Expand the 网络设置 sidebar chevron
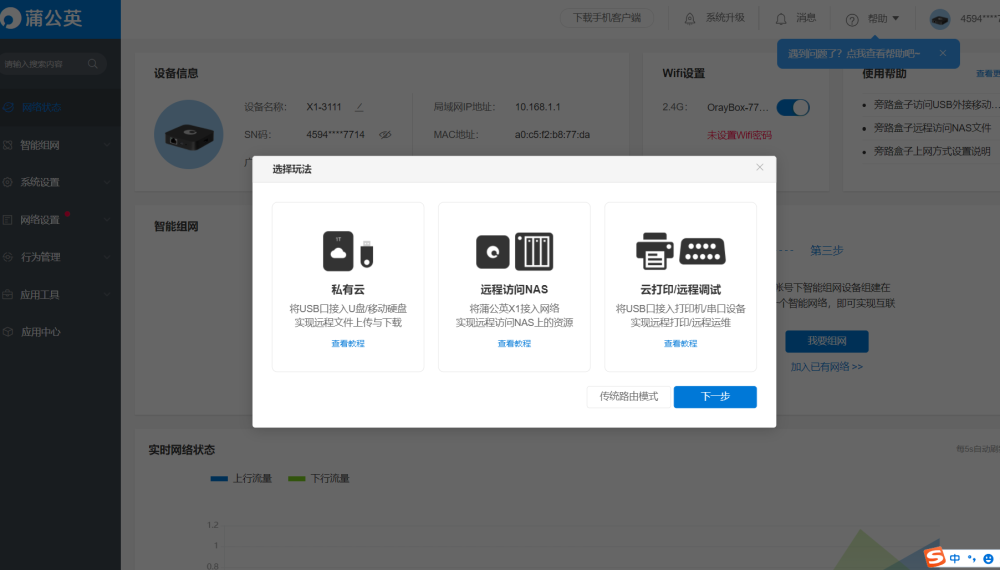 [x=107, y=220]
